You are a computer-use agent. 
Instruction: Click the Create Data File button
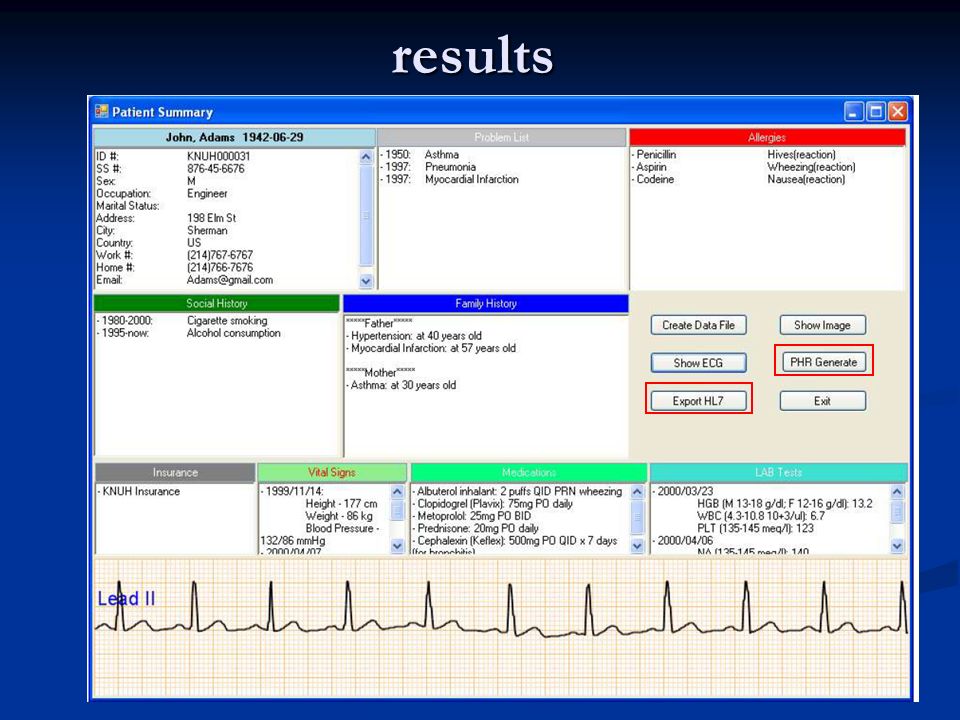(x=698, y=325)
